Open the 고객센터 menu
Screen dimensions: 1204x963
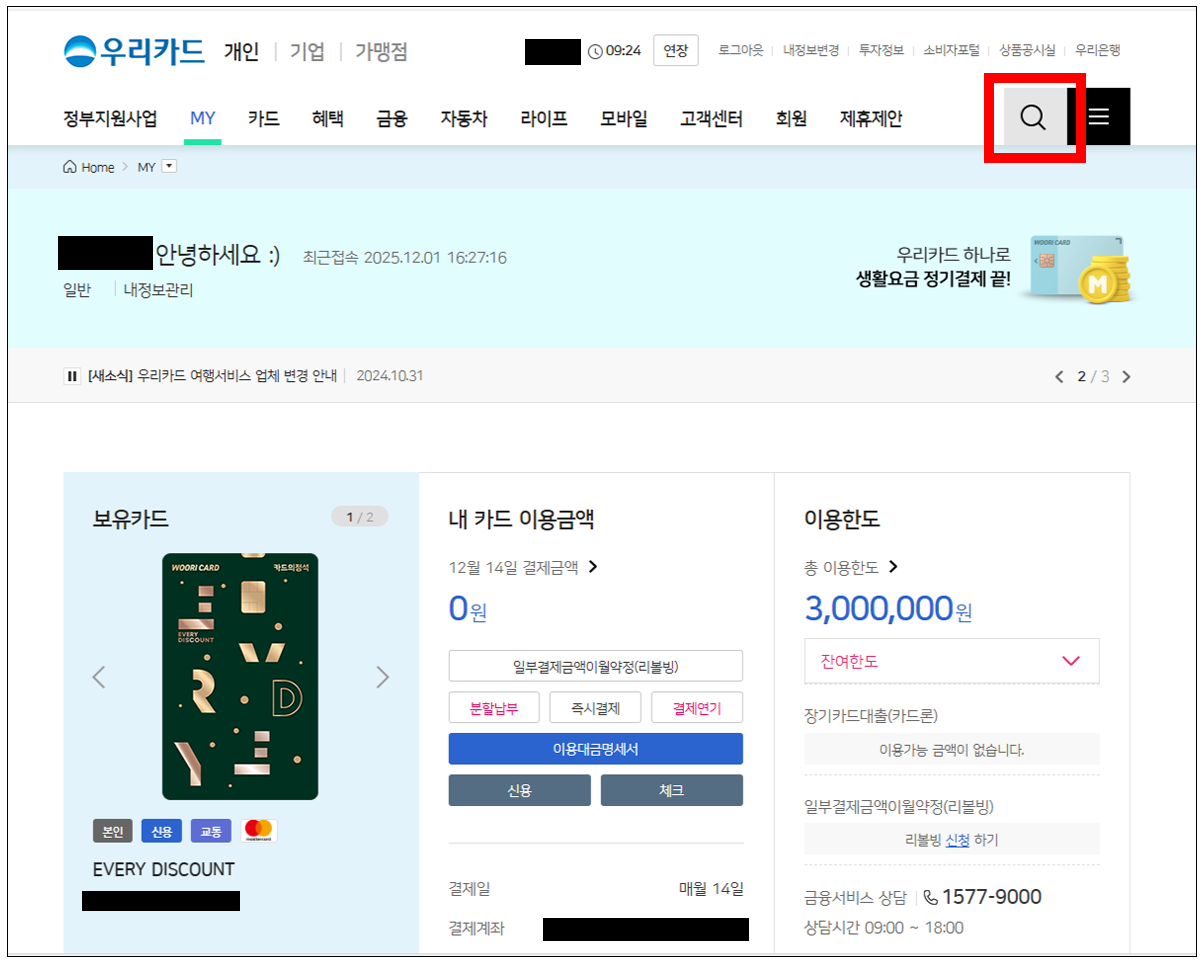711,119
